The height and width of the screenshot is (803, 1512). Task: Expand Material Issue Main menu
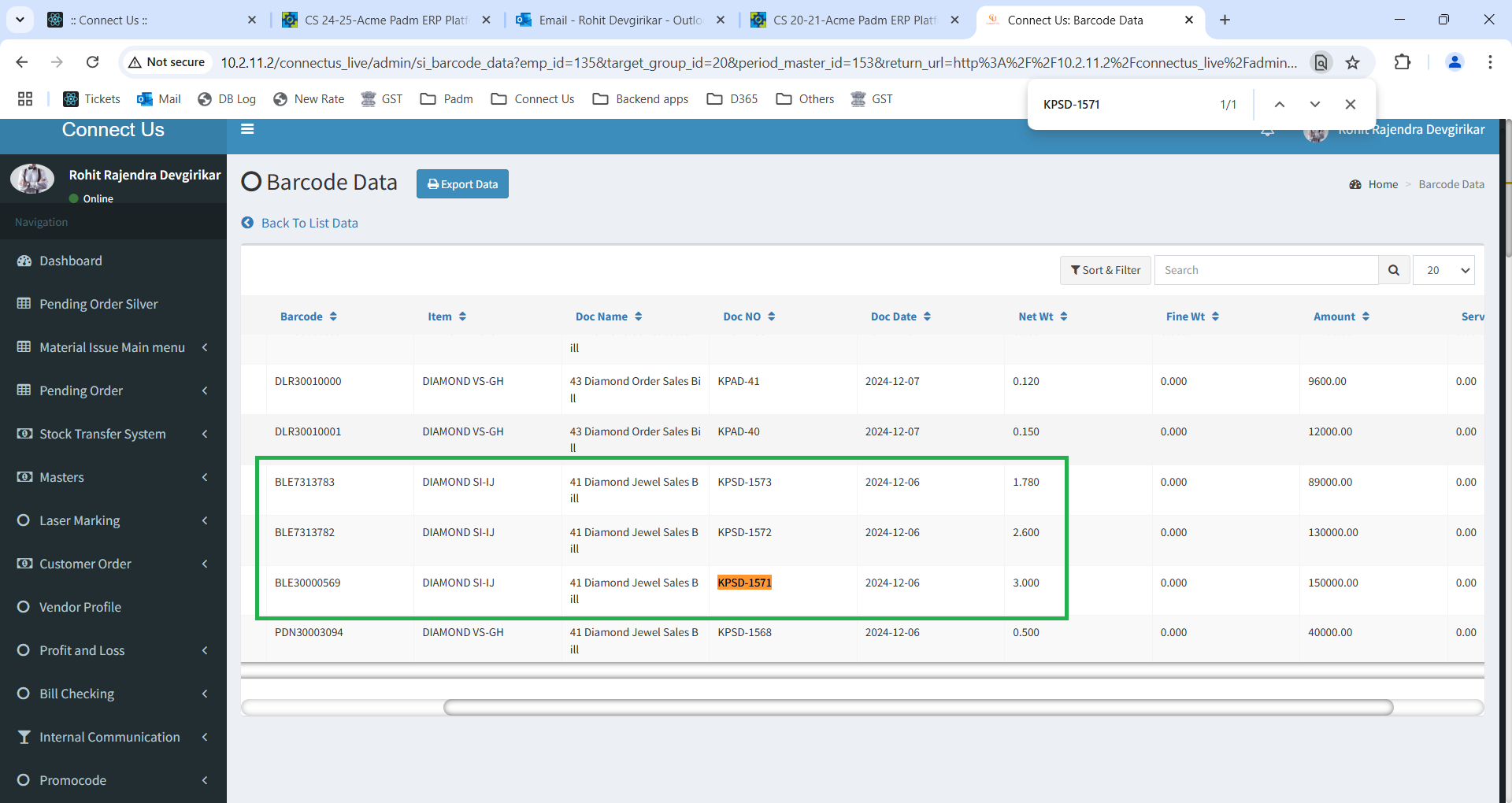(113, 347)
